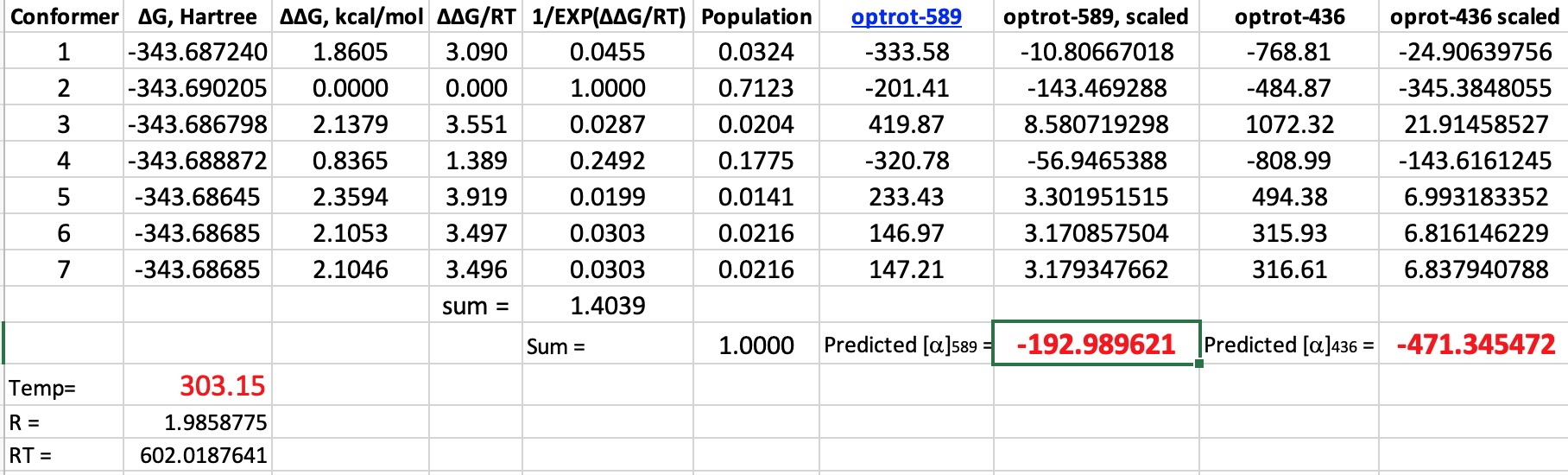Open the optrot-589 hyperlink in header
Screen dimensions: 1568x475
tap(906, 17)
